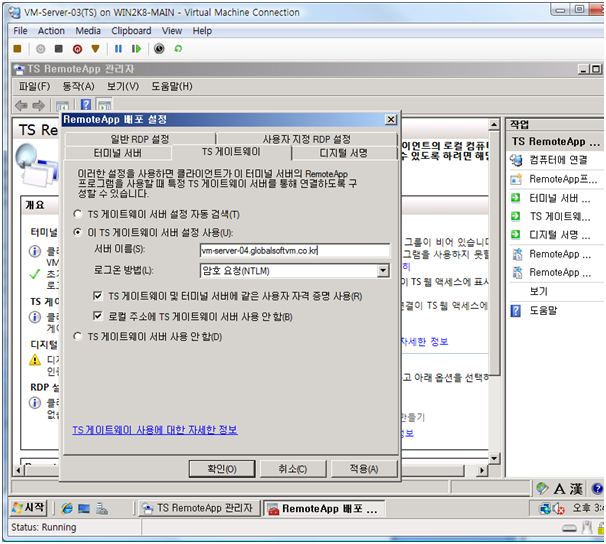This screenshot has width=606, height=544.
Task: Click TS RemoteApp 관리자 taskbar button
Action: pyautogui.click(x=197, y=508)
